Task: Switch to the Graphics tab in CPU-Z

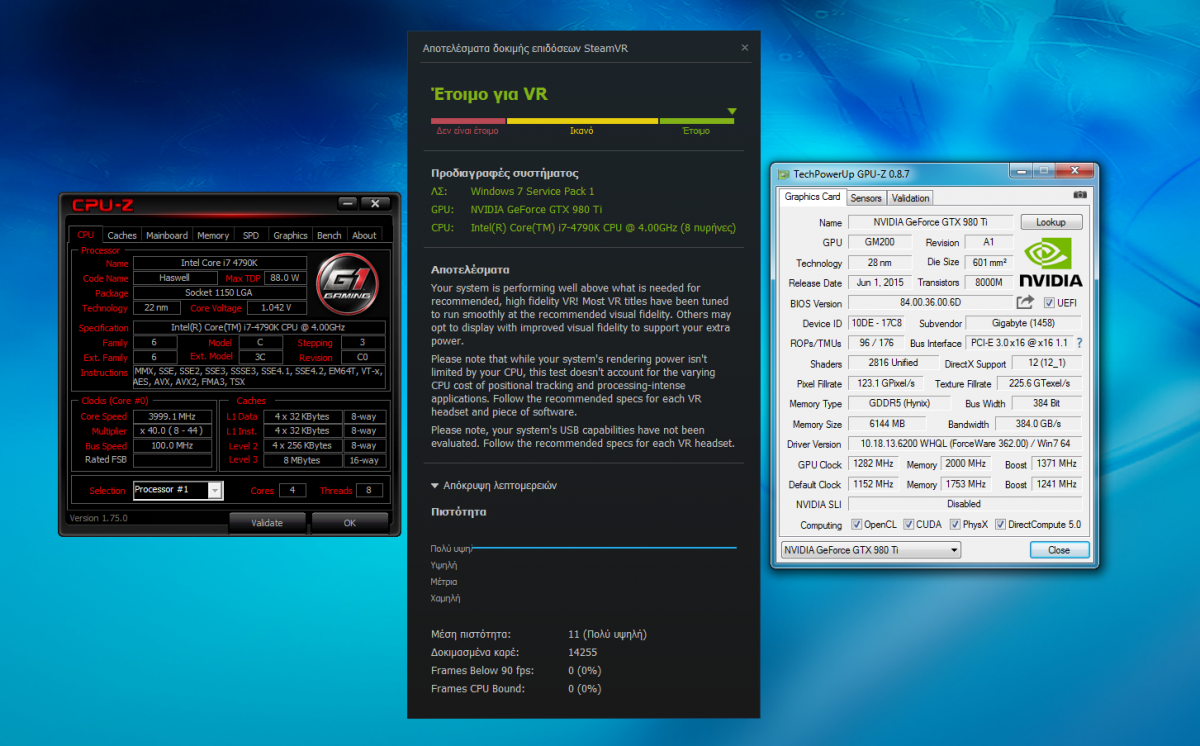Action: 290,235
